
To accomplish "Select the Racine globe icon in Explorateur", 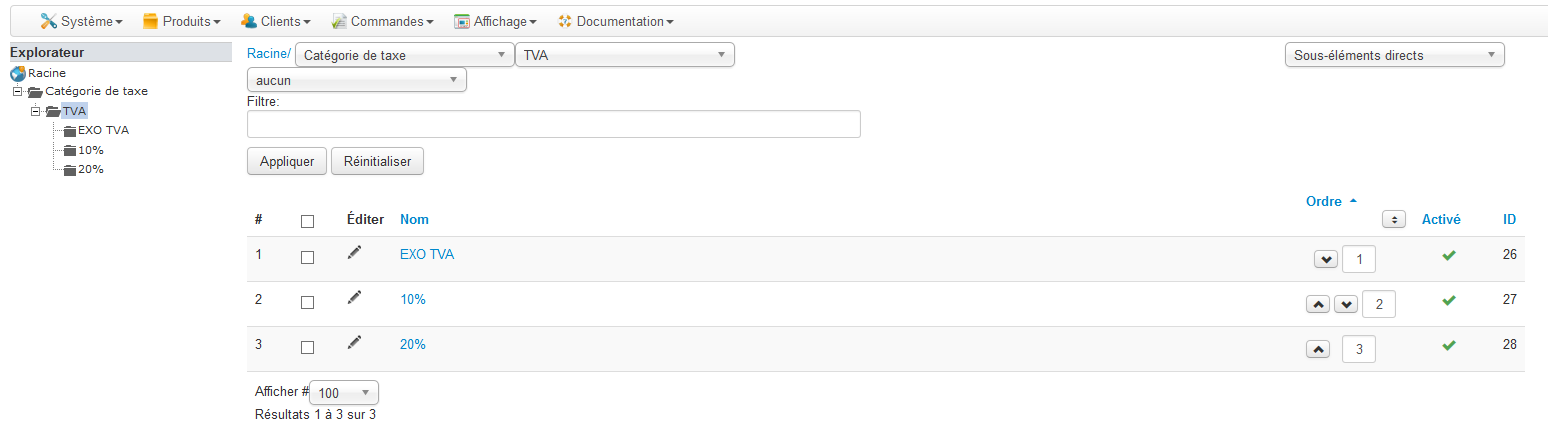I will tap(18, 73).
